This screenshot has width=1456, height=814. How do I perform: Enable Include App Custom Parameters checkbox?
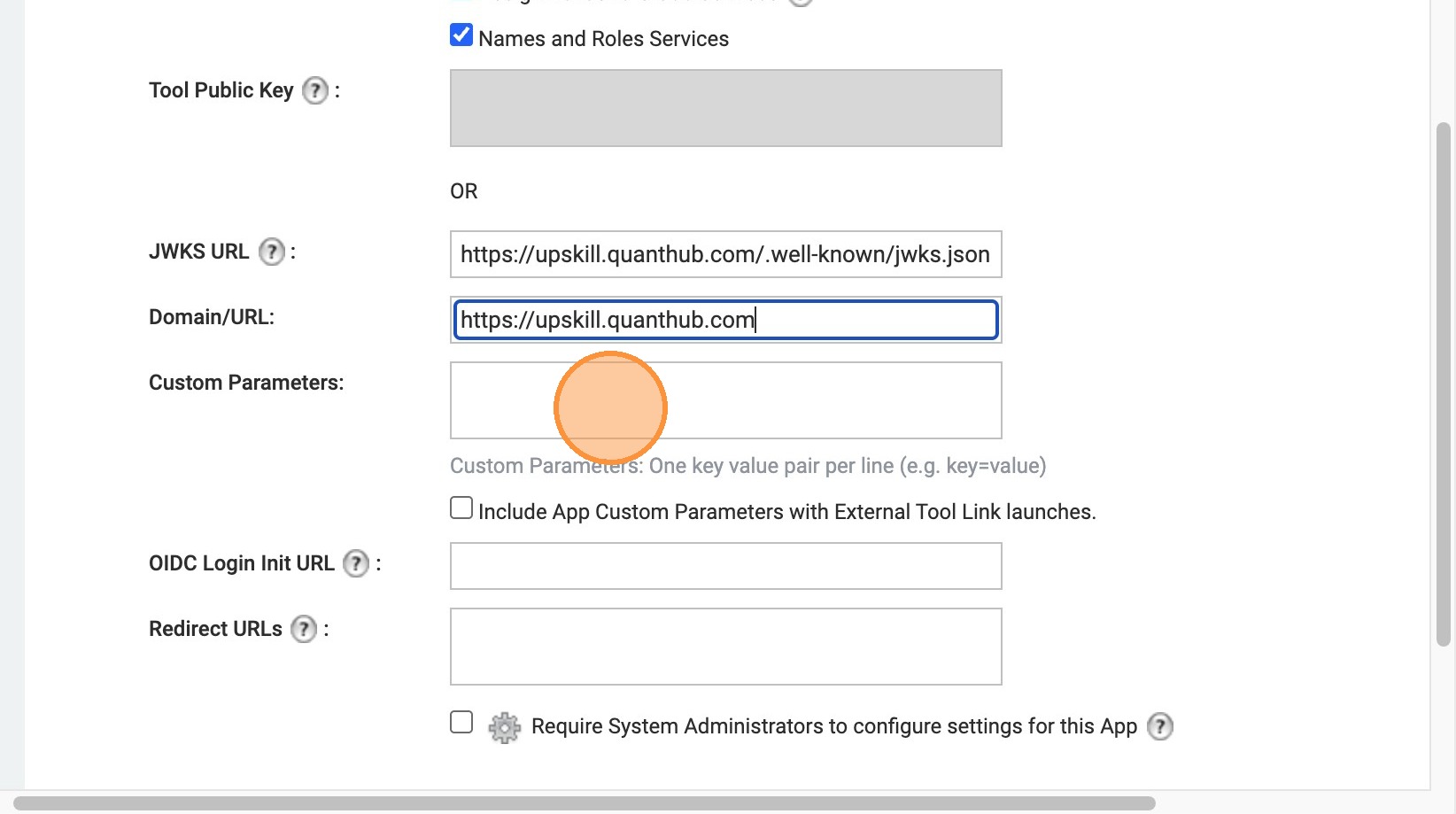tap(461, 508)
